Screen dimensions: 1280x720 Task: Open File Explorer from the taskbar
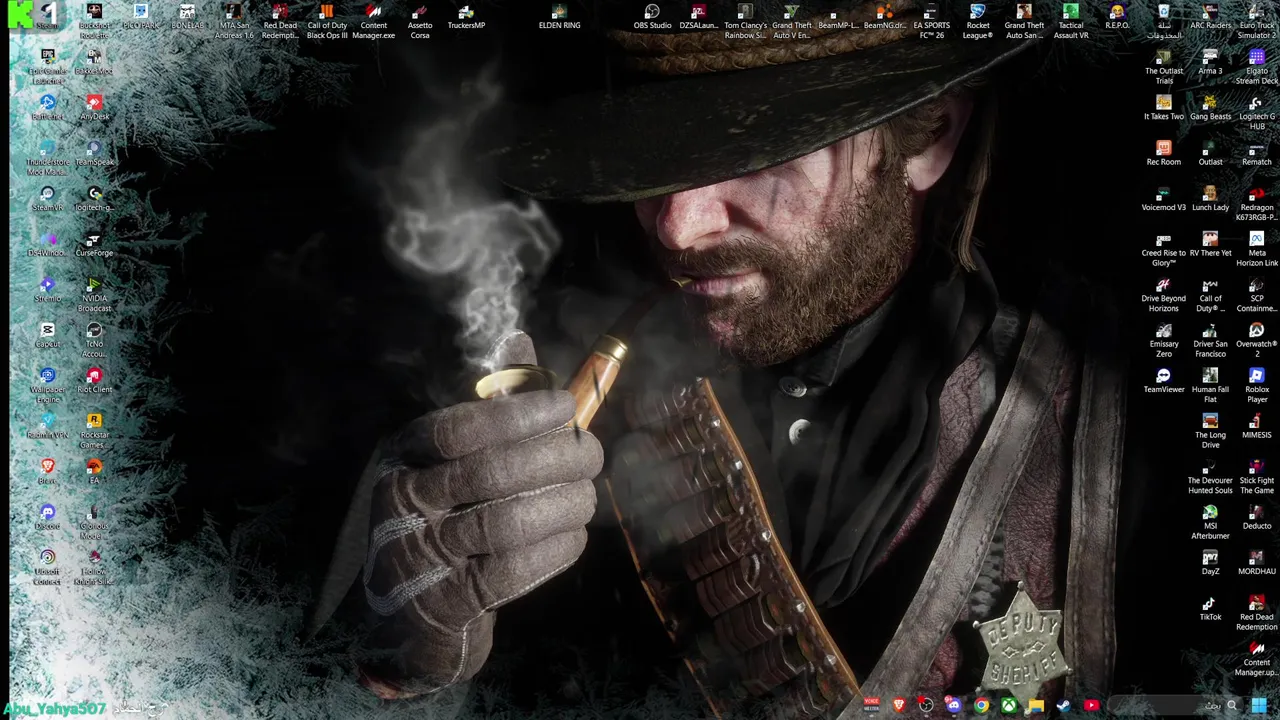click(x=1036, y=706)
